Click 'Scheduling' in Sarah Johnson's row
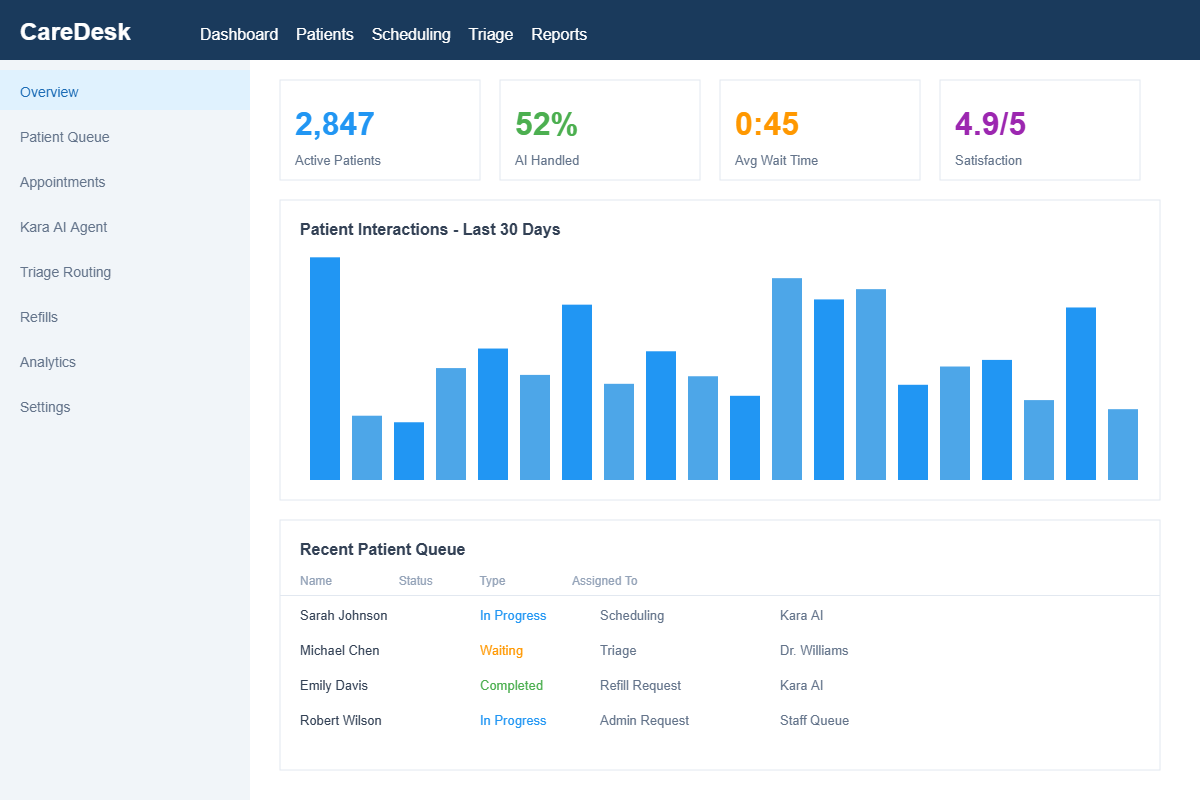Screen dimensions: 1200x800 632,616
